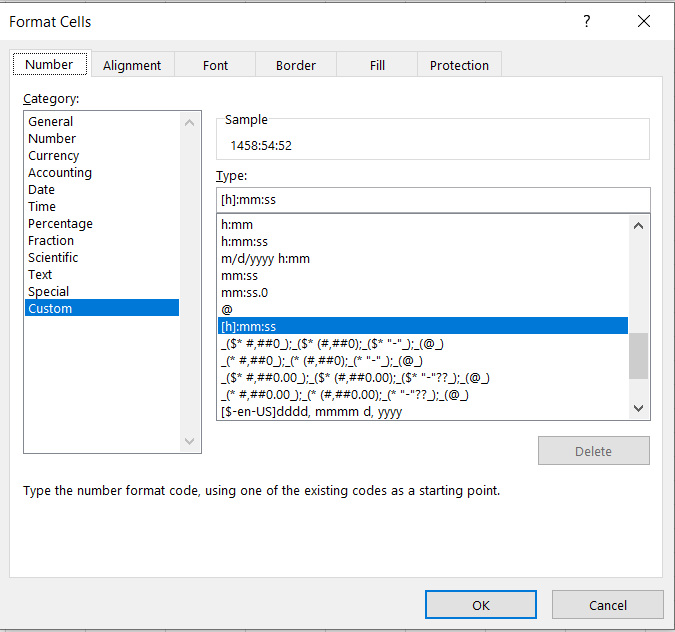Open the Font tab
675x632 pixels.
tap(215, 65)
